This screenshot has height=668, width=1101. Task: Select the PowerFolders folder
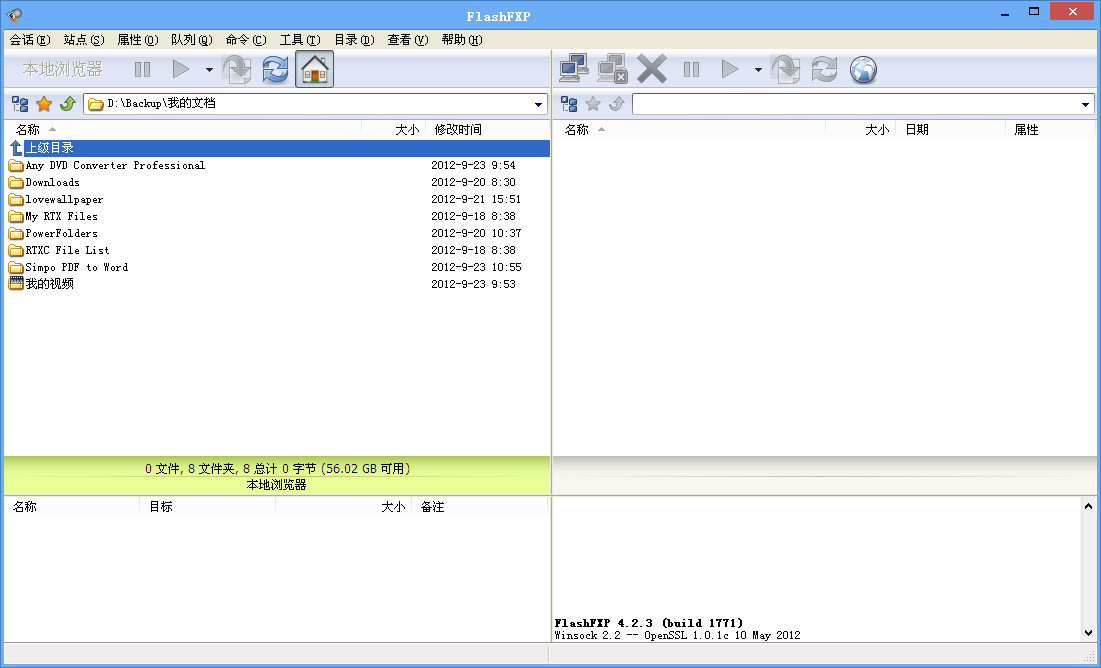tap(278, 233)
